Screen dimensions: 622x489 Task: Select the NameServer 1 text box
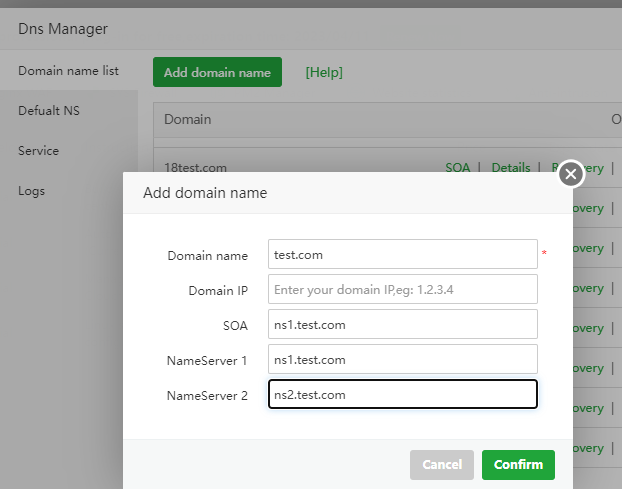click(x=403, y=359)
